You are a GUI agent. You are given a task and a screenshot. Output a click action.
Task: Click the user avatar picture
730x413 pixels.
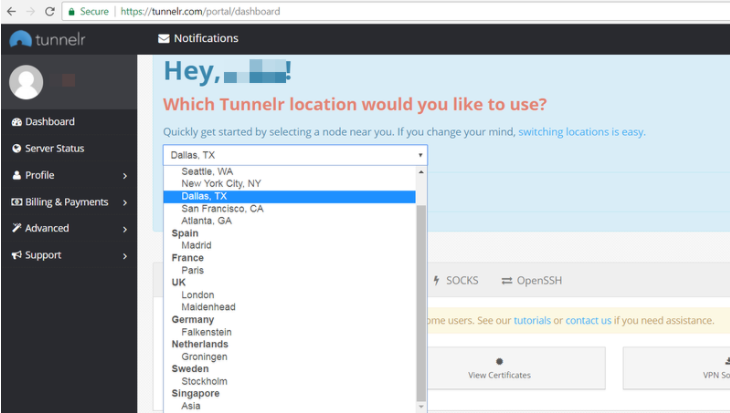(x=26, y=82)
